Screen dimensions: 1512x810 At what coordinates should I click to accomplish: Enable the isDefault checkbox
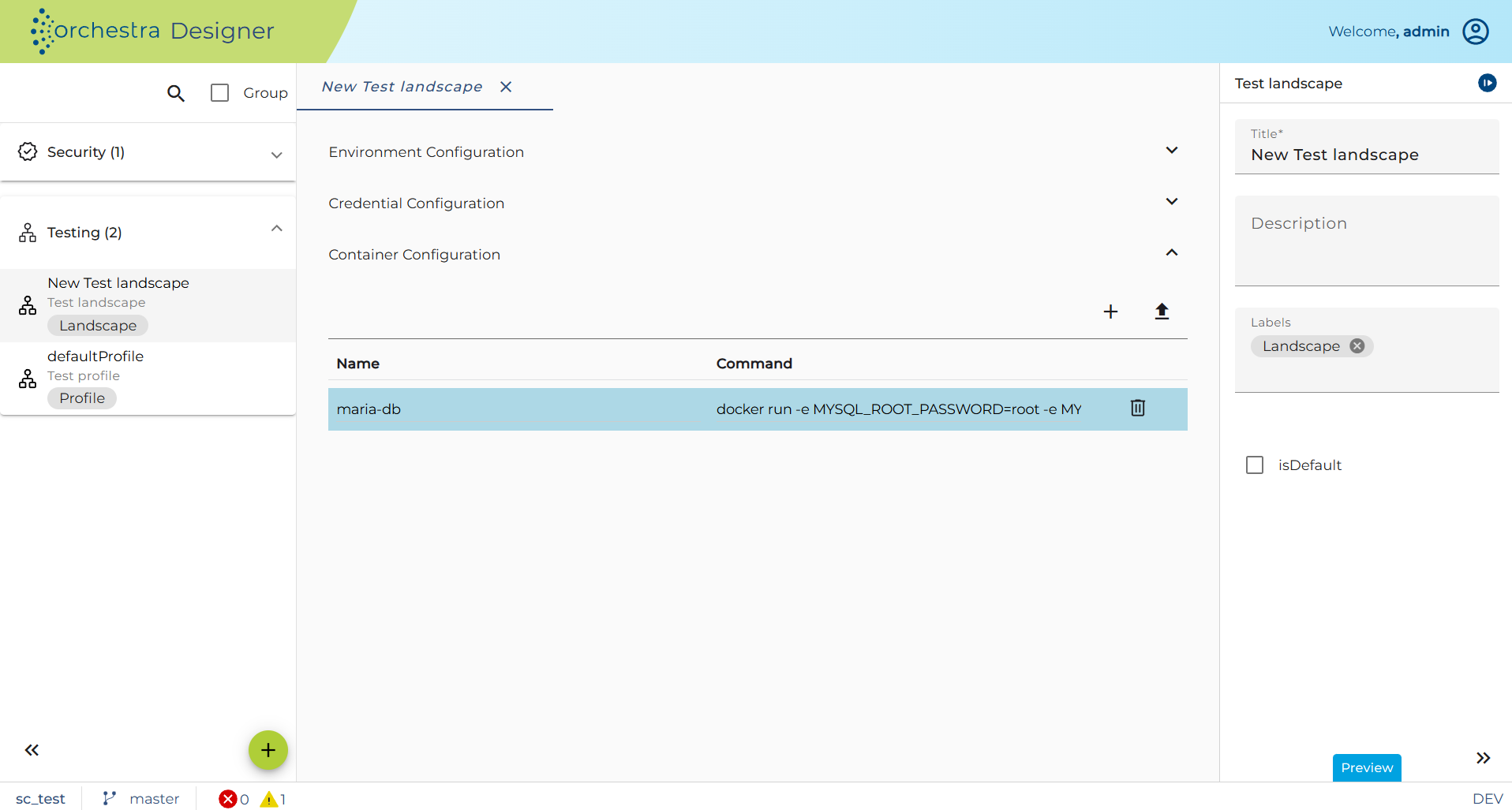[1255, 465]
